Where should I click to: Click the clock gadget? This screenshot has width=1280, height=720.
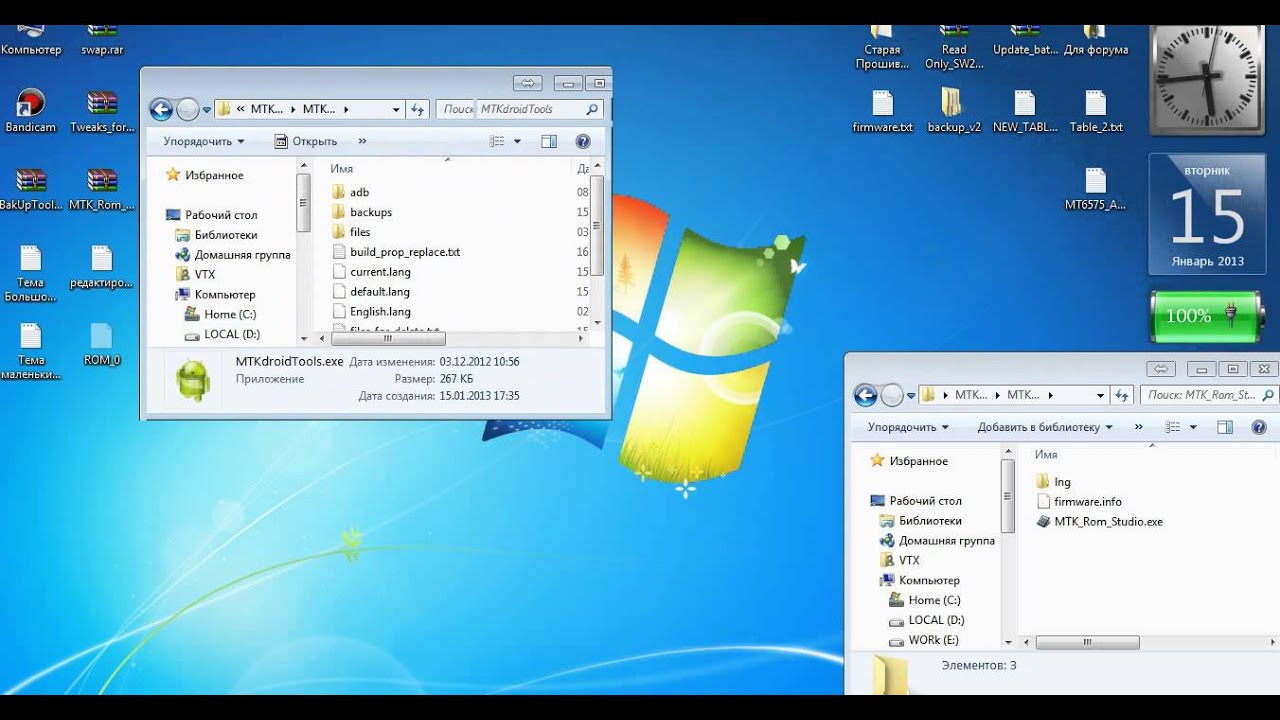click(1208, 79)
